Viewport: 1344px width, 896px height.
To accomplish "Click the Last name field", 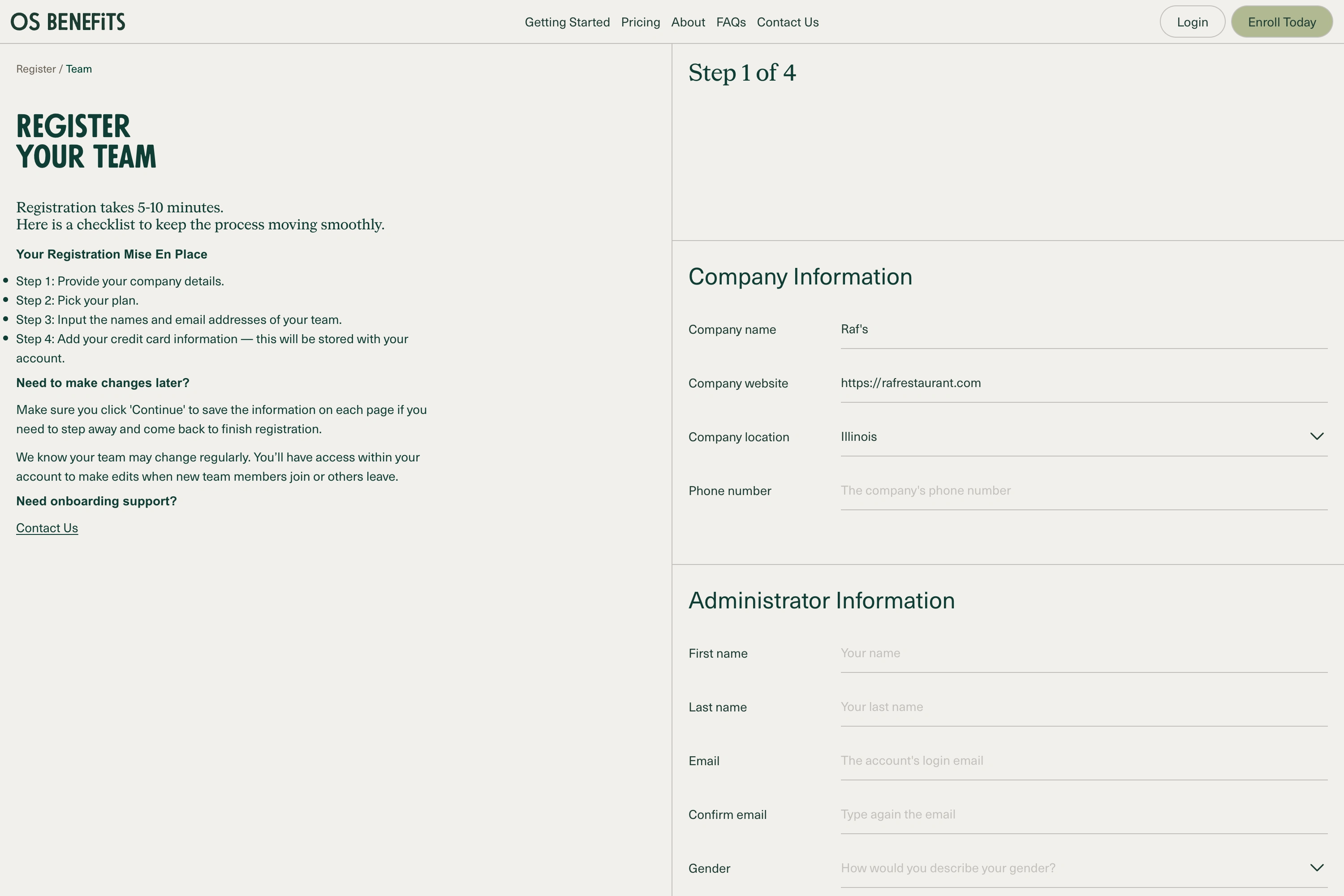I will (1083, 707).
